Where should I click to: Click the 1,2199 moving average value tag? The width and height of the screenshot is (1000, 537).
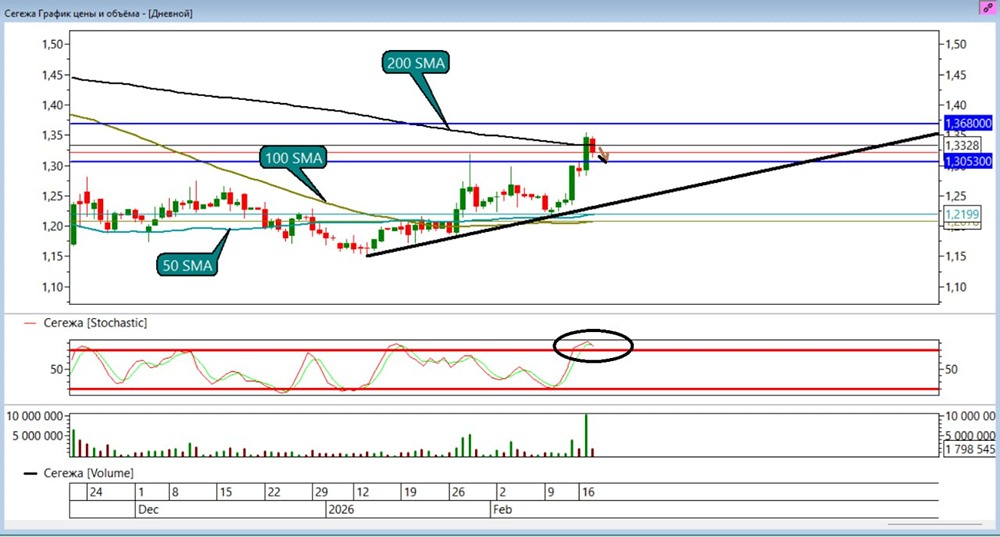(x=962, y=214)
